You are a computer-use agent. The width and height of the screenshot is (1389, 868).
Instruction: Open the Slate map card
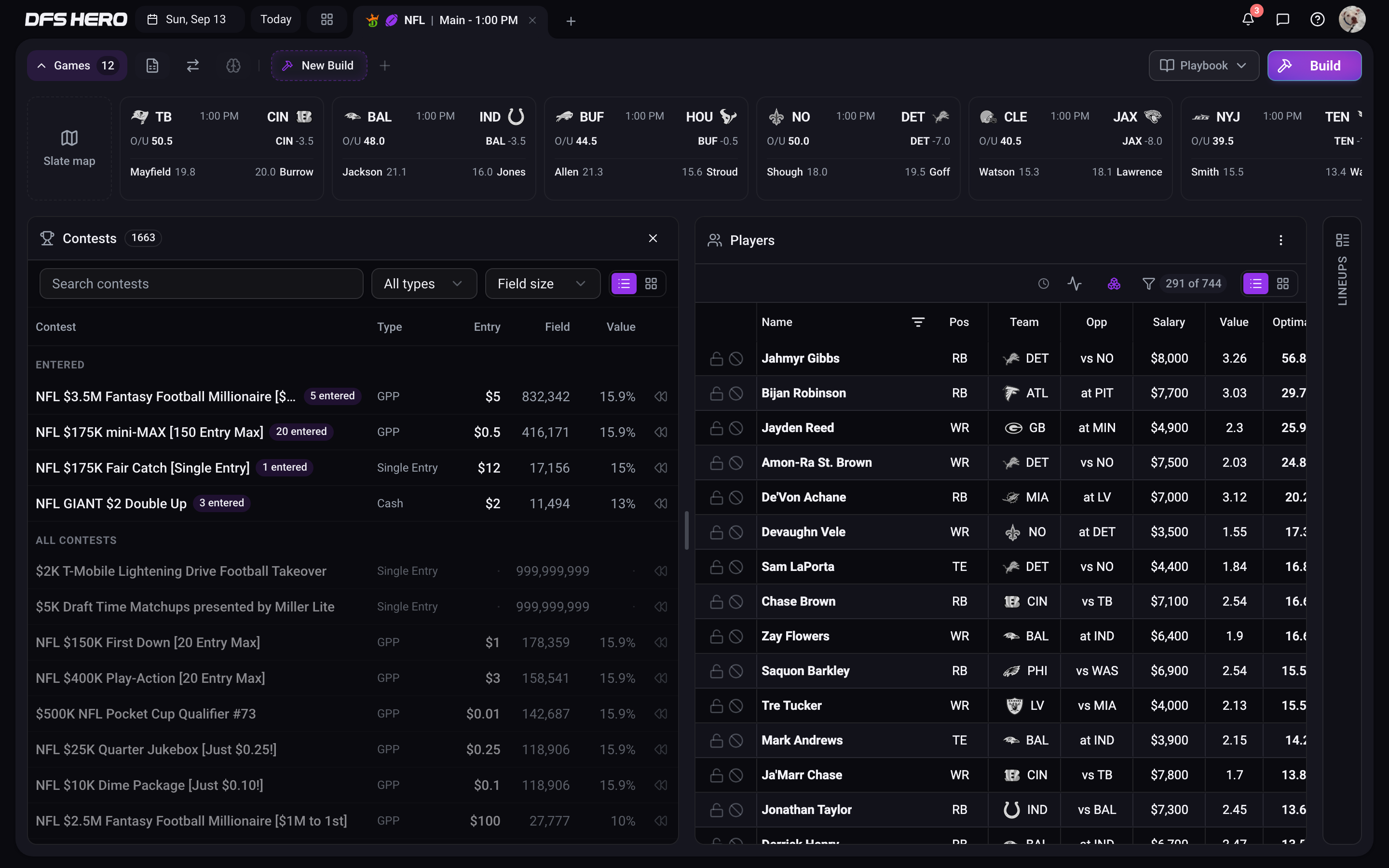click(69, 149)
